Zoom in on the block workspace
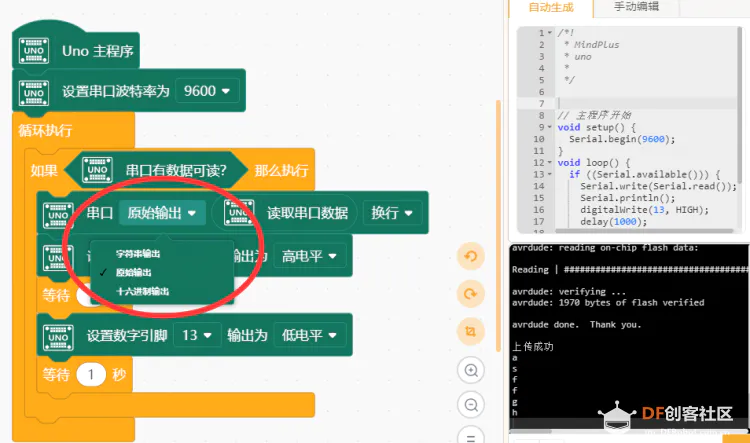This screenshot has width=750, height=443. click(x=471, y=370)
